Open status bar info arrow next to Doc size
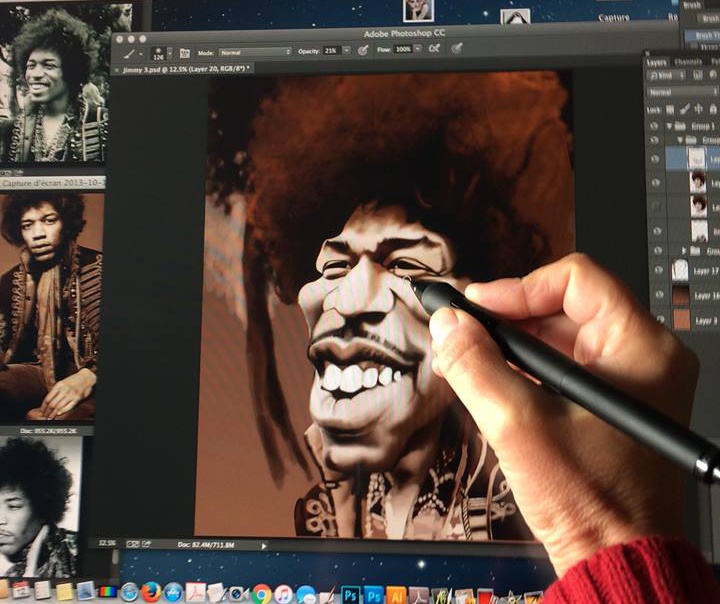The image size is (720, 604). [264, 546]
